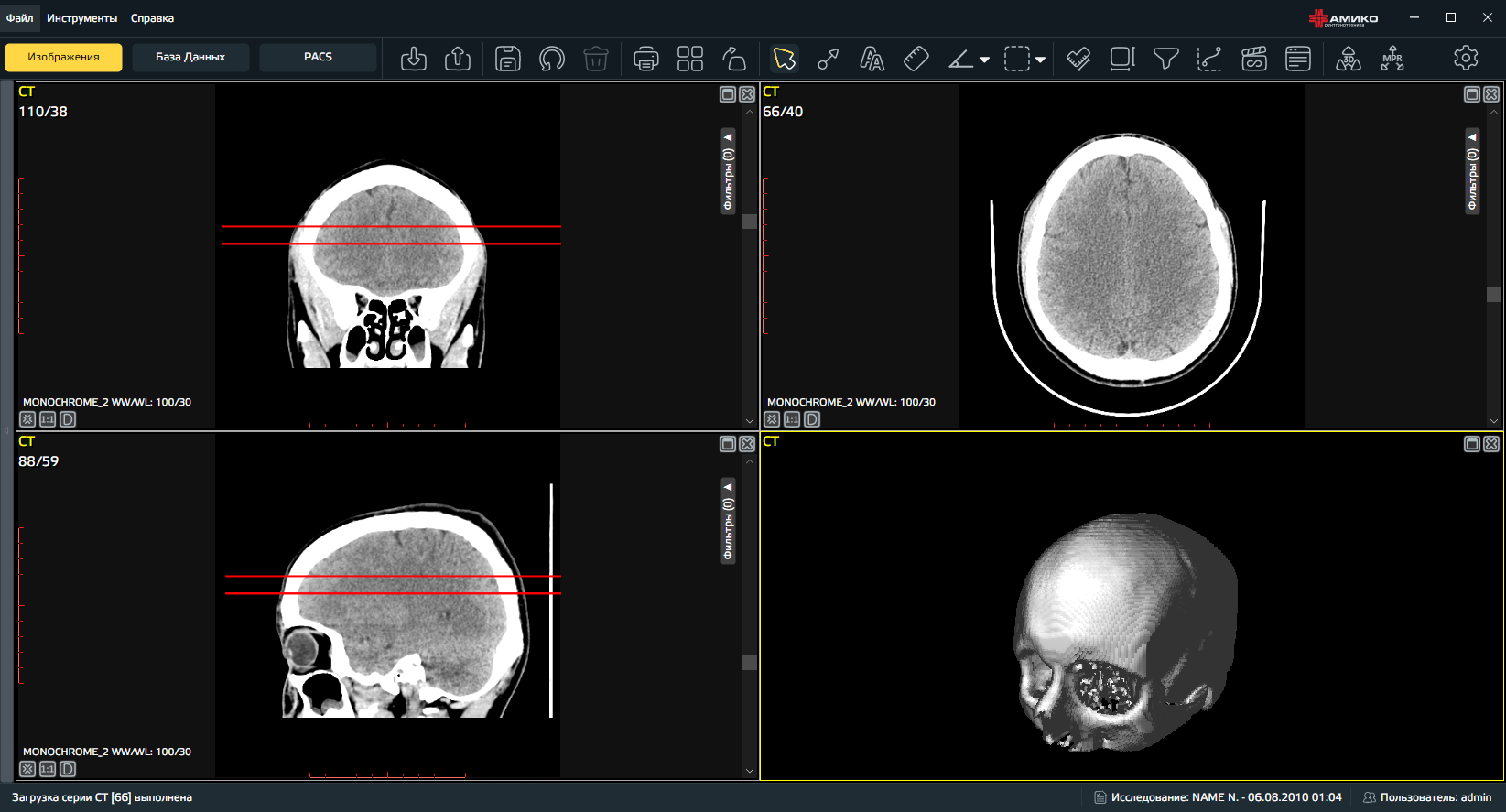Click the rotate image icon

[x=734, y=59]
